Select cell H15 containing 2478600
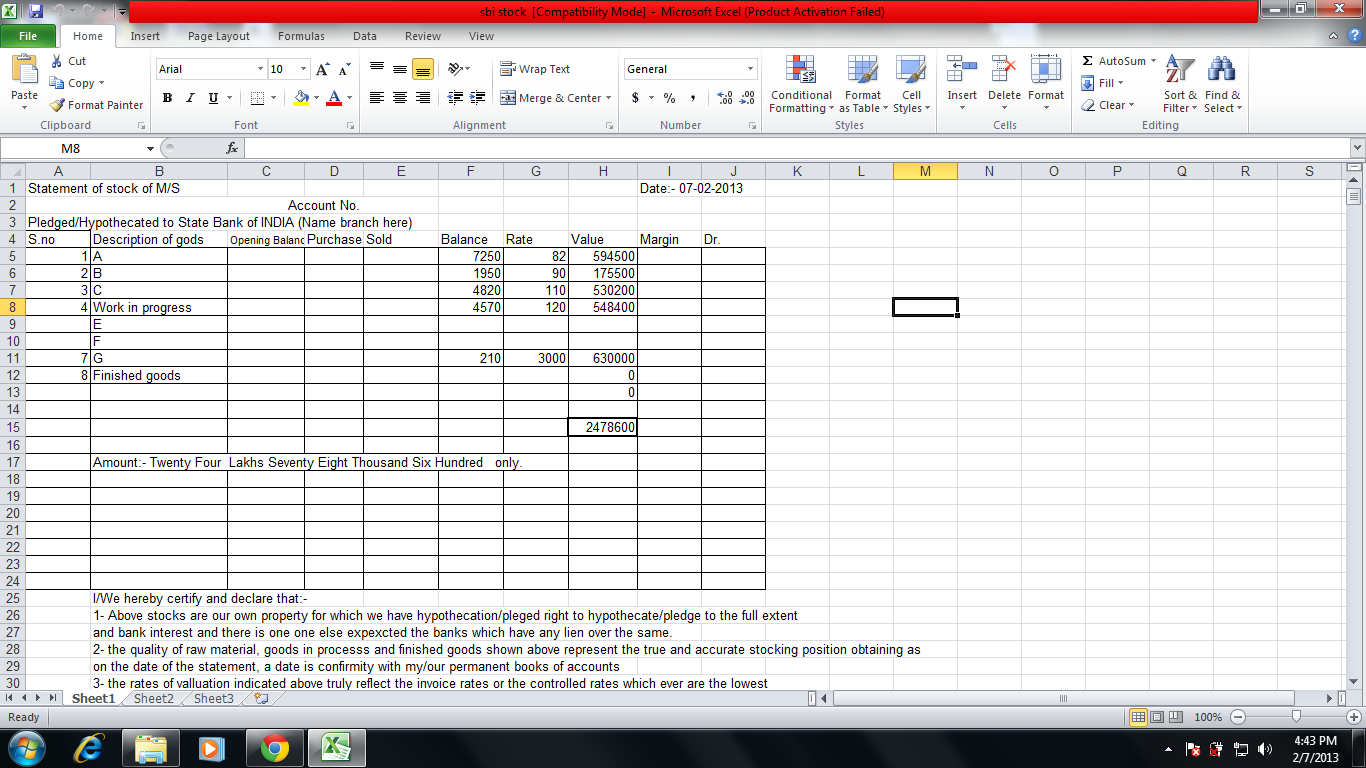 click(603, 427)
